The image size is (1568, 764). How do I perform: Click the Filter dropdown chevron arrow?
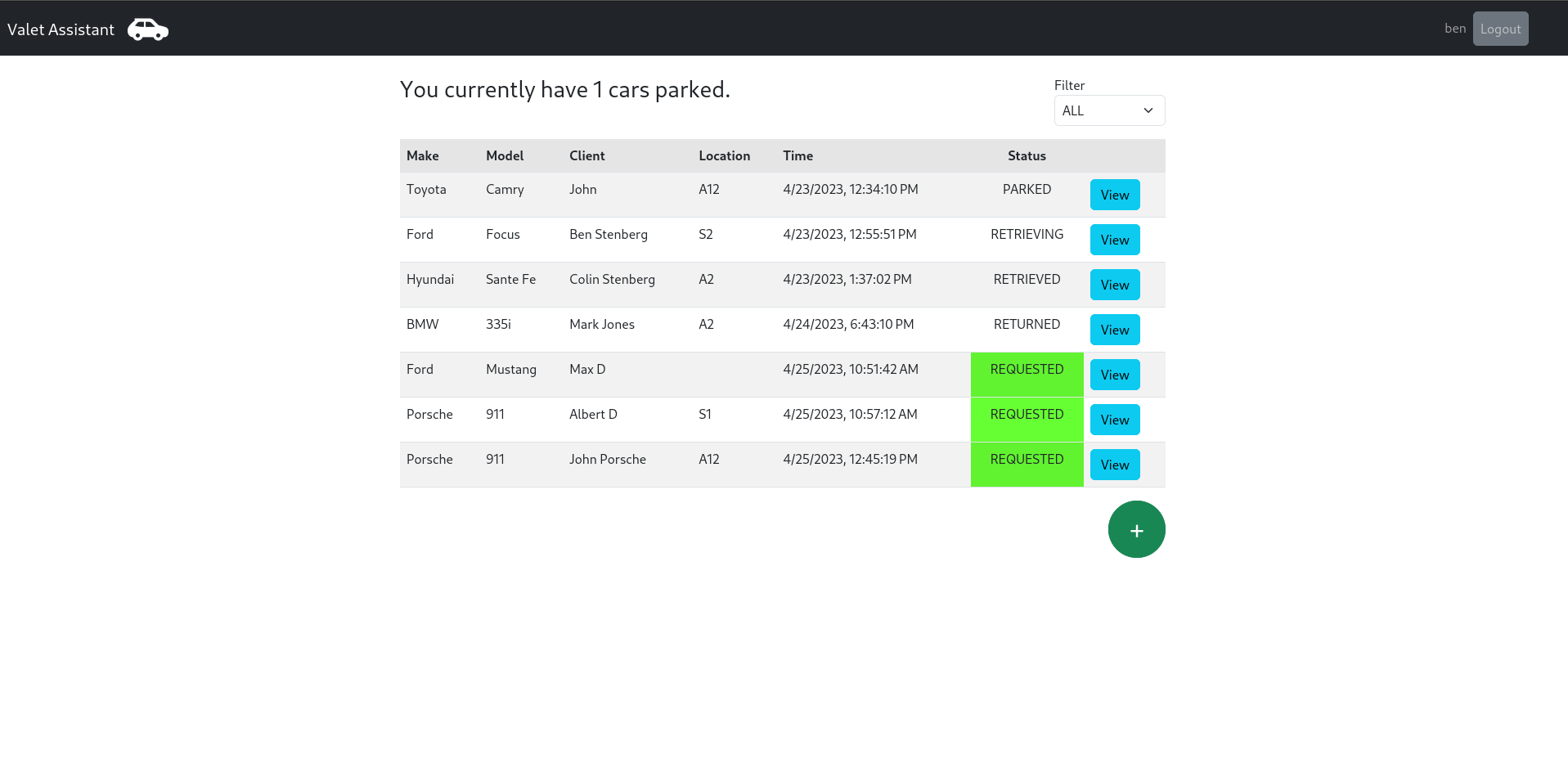click(x=1148, y=110)
